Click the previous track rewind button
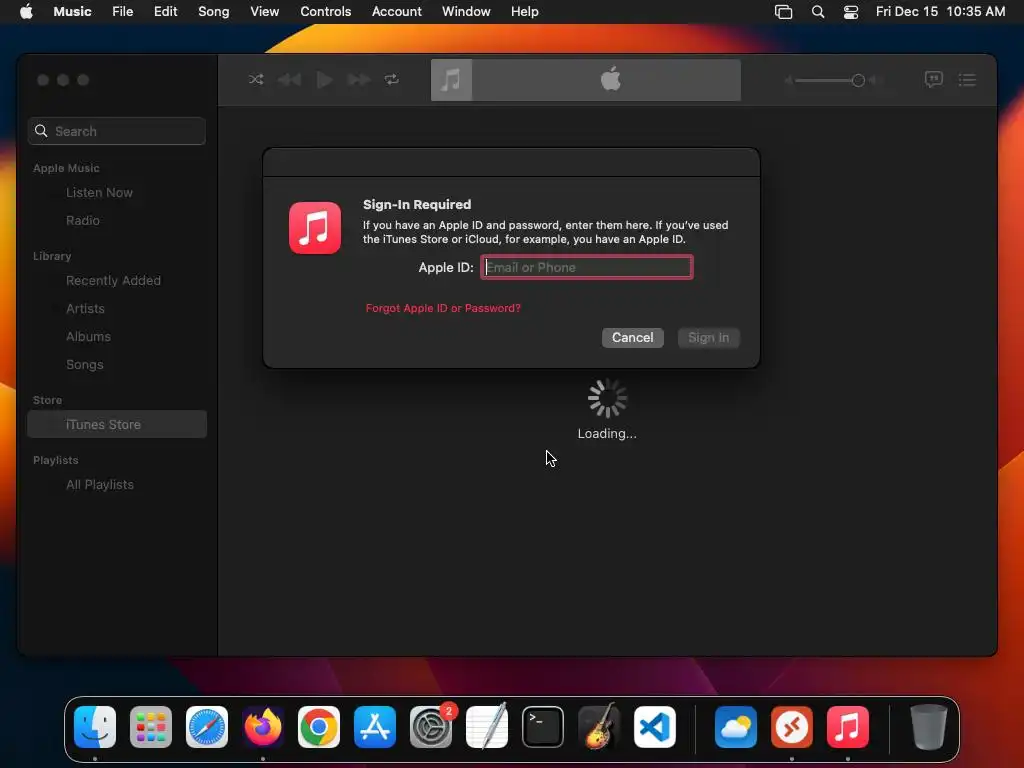 click(289, 80)
